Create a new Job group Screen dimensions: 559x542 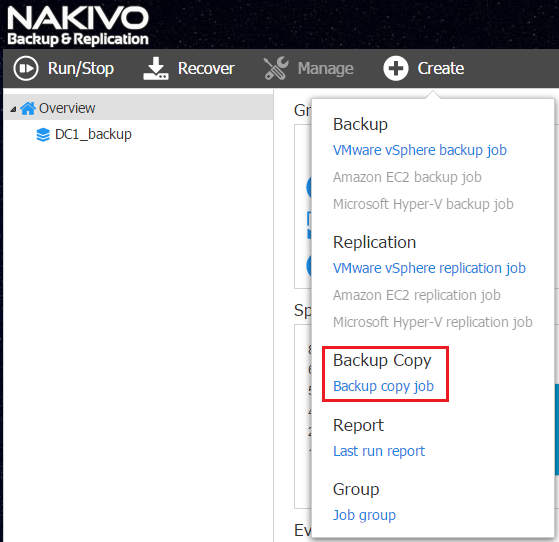pyautogui.click(x=364, y=515)
